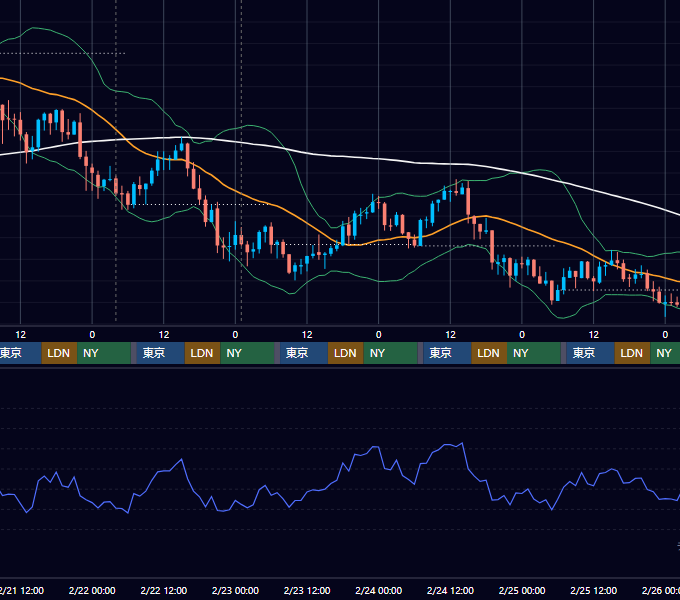The width and height of the screenshot is (680, 600).
Task: Select NY session block above 2/24 00:00
Action: (x=390, y=353)
